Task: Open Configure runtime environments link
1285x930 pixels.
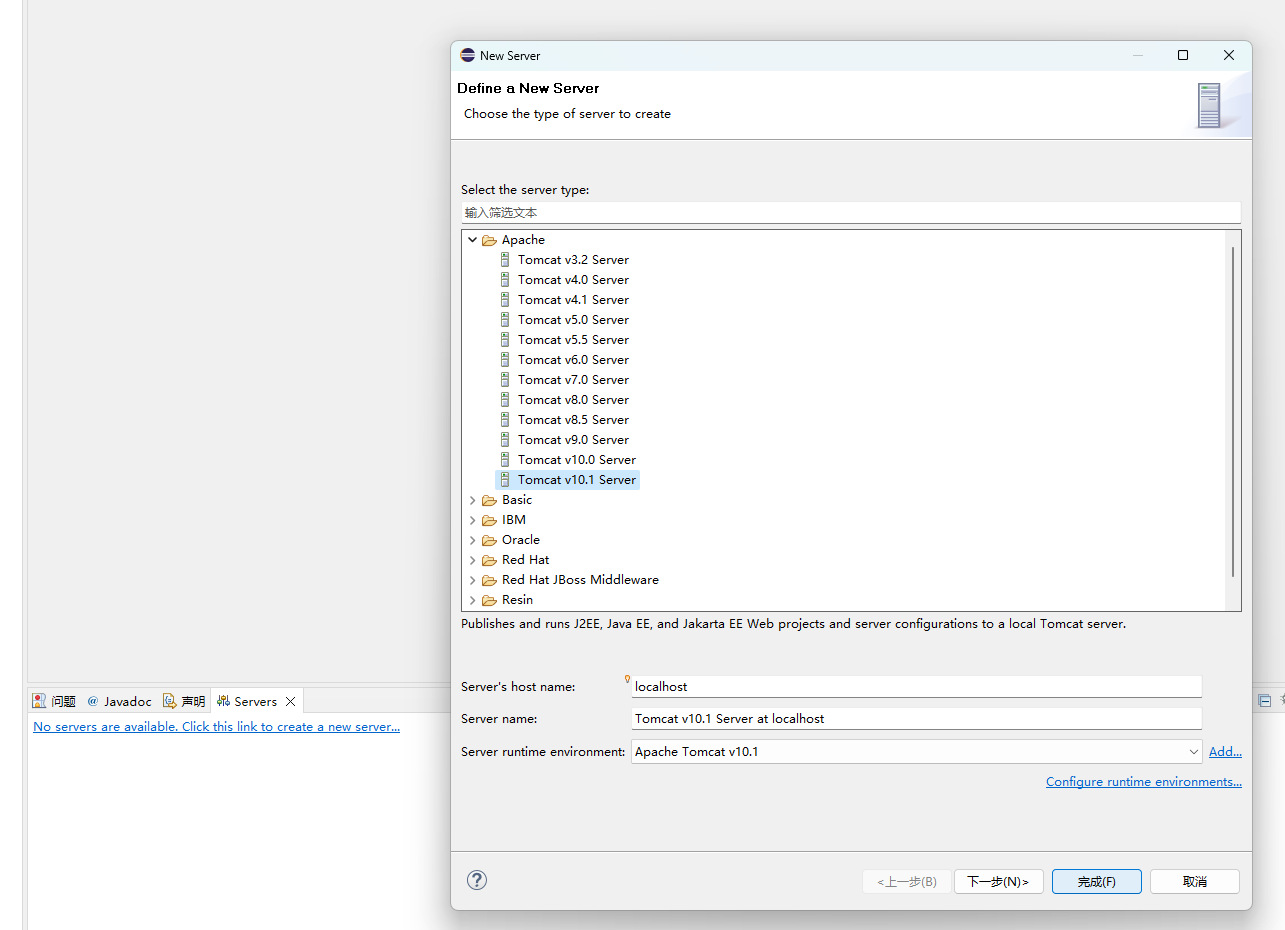Action: point(1144,781)
